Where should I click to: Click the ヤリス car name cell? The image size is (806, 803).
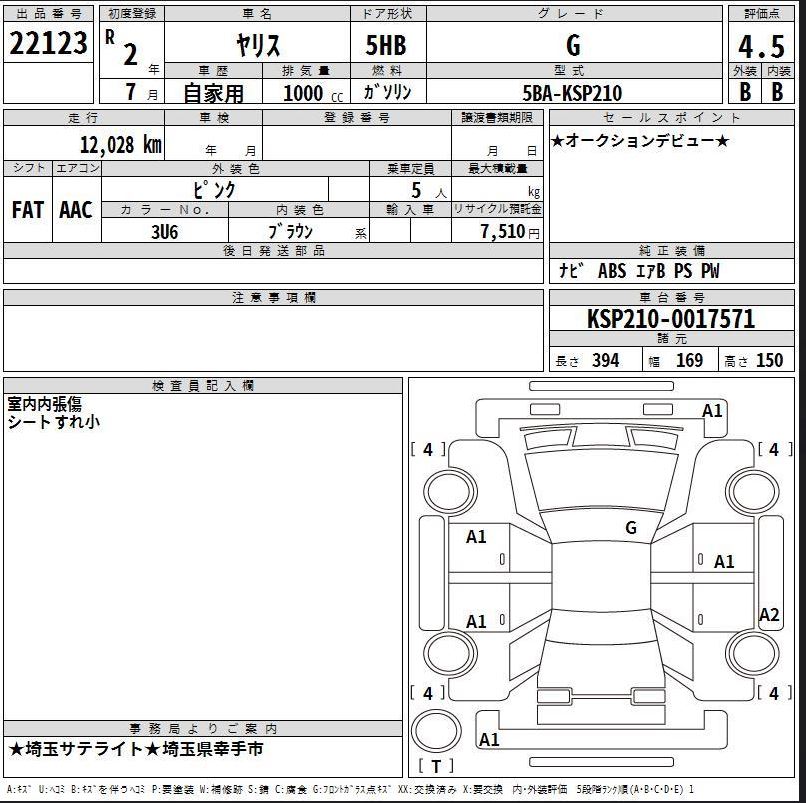tap(258, 44)
